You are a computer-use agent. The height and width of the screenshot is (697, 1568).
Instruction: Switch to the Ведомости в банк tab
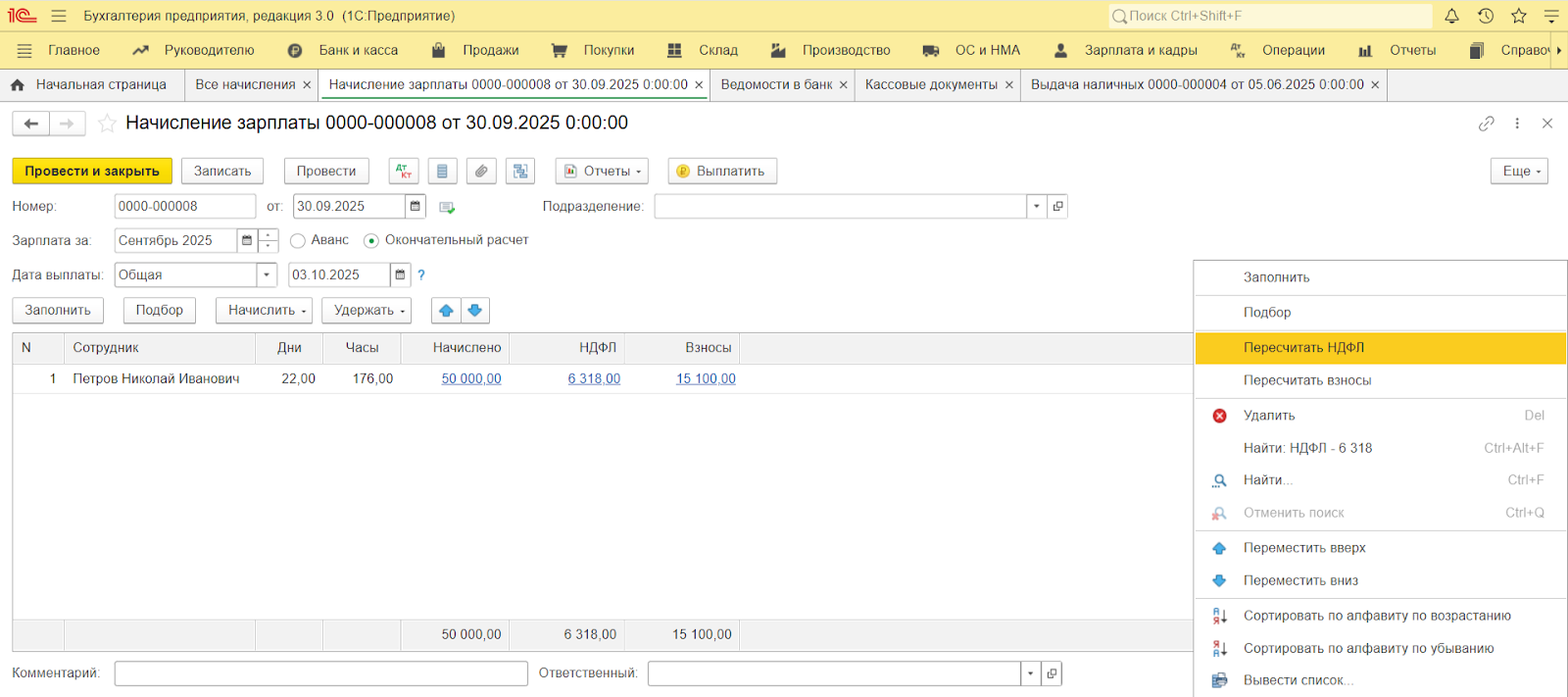(x=776, y=85)
